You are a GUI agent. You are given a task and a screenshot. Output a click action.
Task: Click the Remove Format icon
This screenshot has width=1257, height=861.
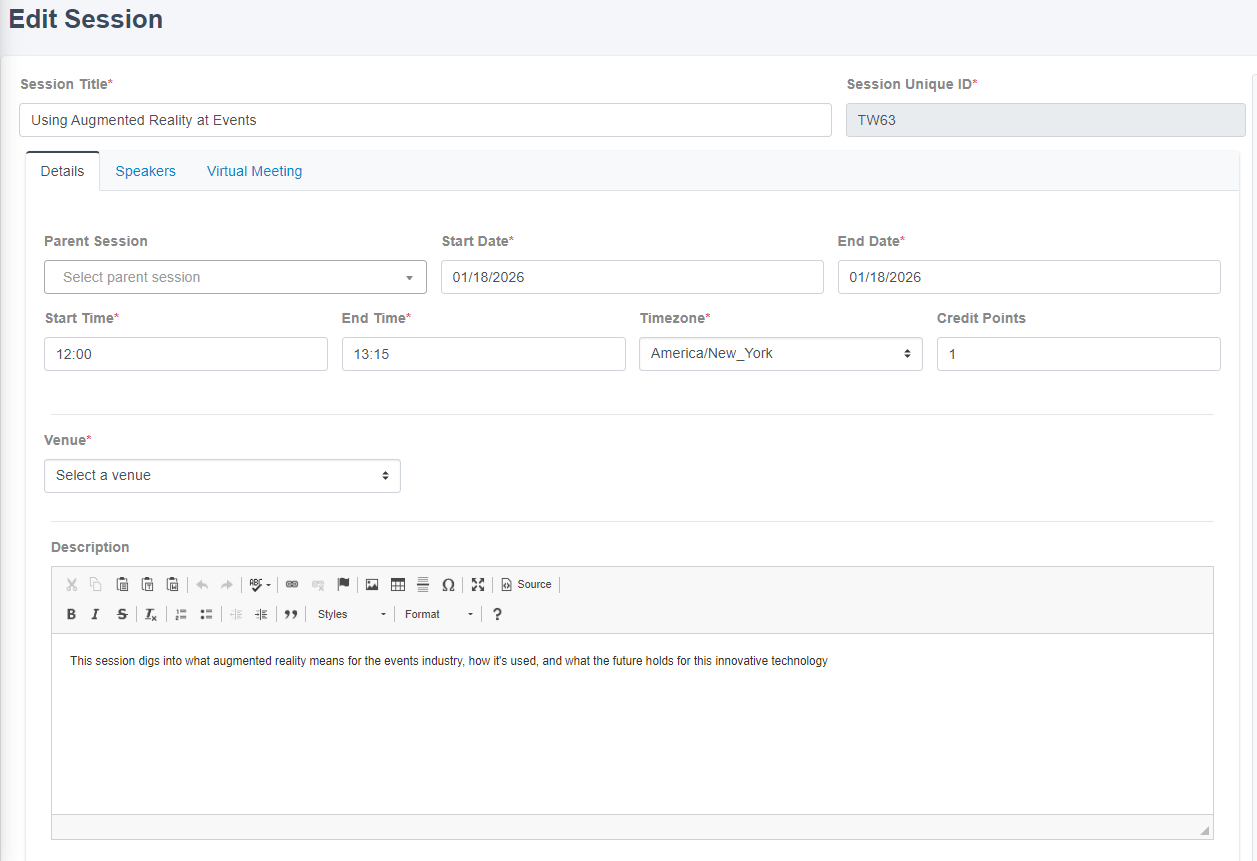151,614
